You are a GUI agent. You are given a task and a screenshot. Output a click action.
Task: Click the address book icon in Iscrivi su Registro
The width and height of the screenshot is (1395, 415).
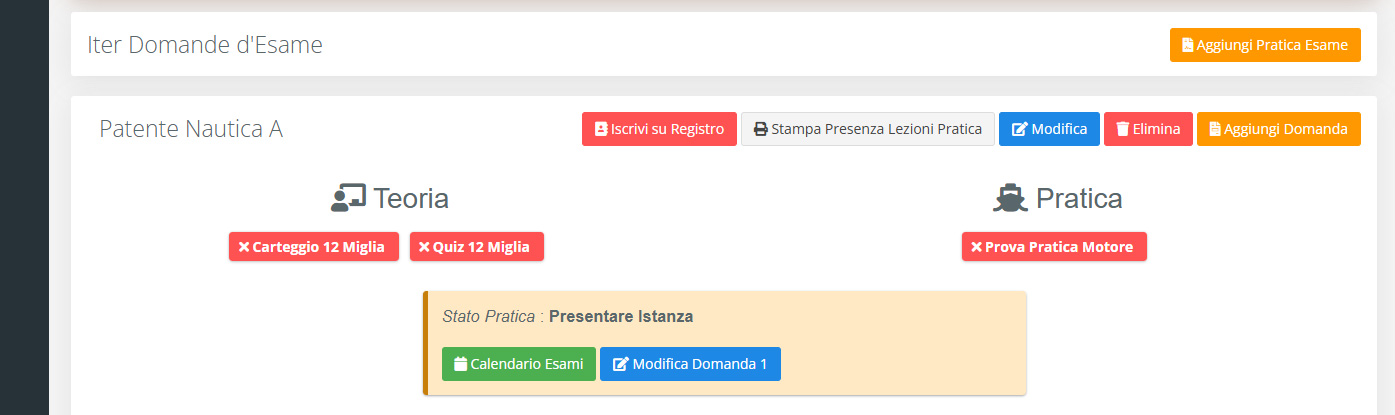(601, 129)
